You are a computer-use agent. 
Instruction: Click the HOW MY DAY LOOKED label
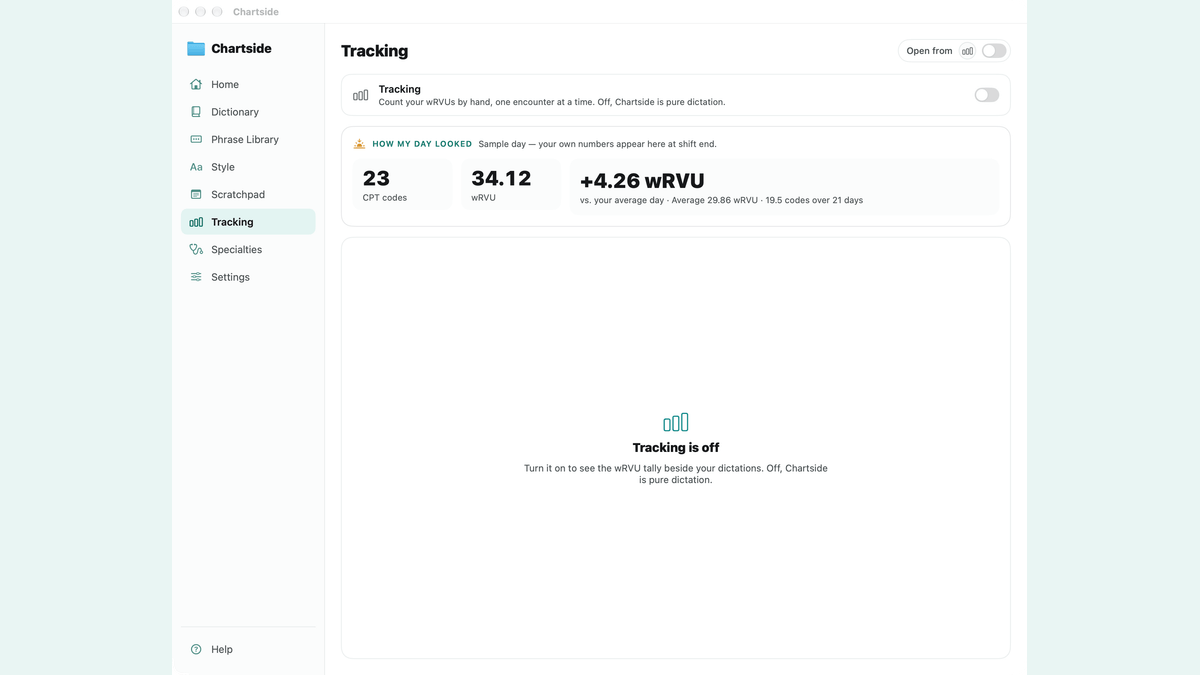tap(422, 144)
